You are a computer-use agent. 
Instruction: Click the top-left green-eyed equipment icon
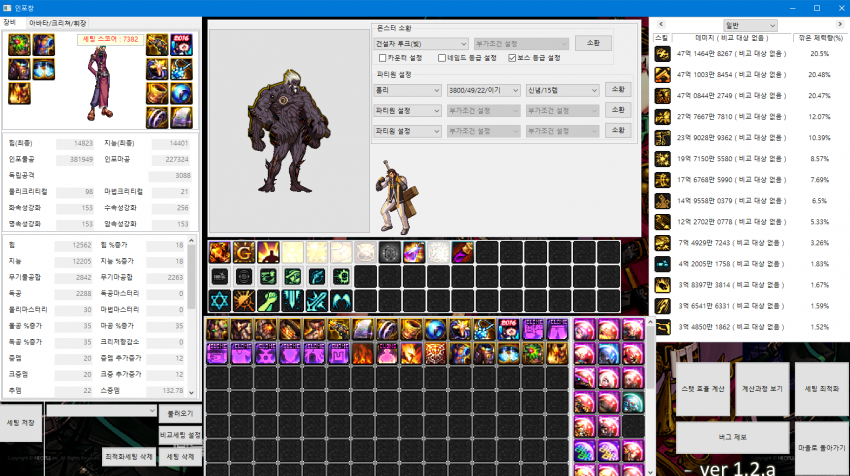click(20, 44)
